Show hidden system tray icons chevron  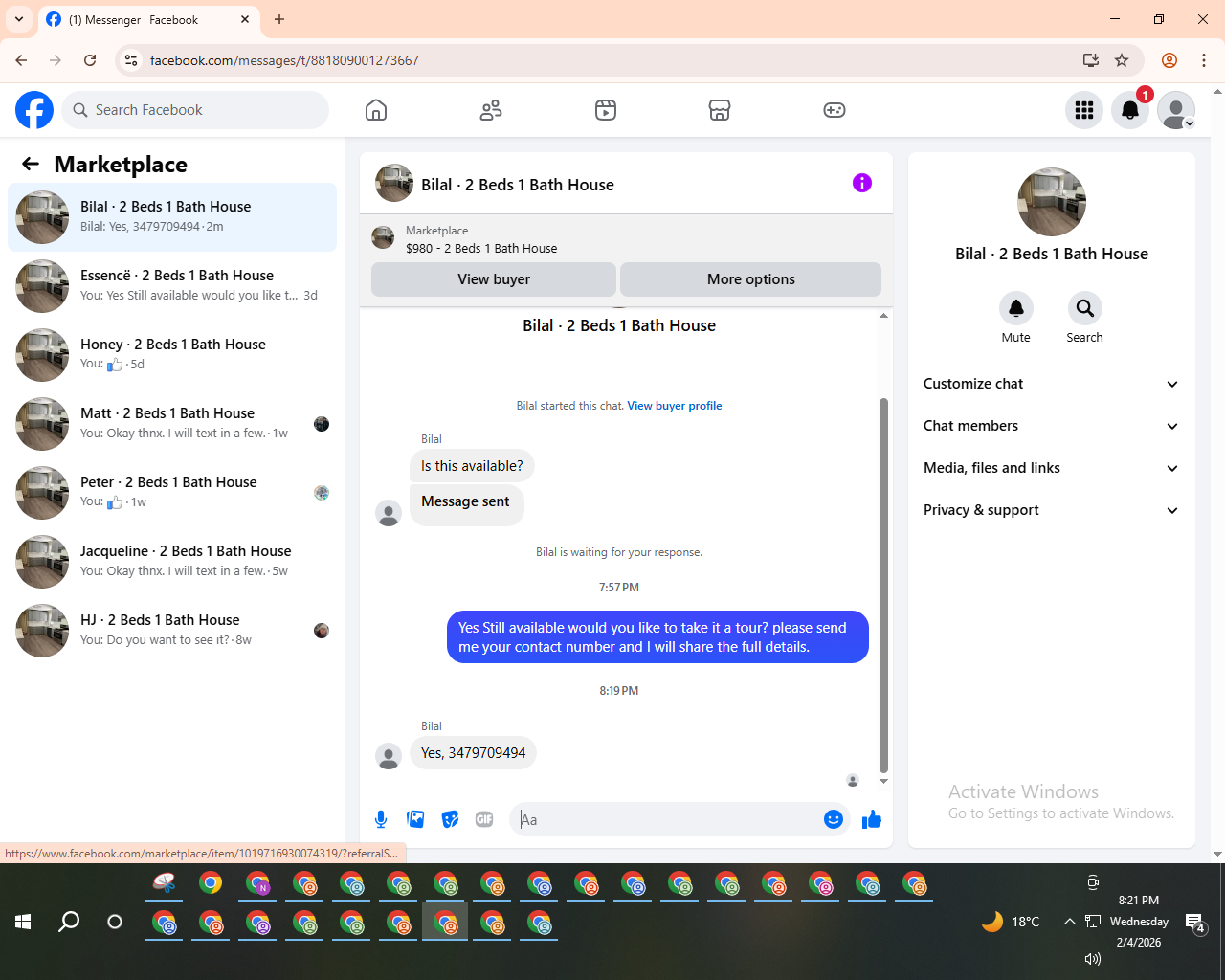click(1069, 922)
